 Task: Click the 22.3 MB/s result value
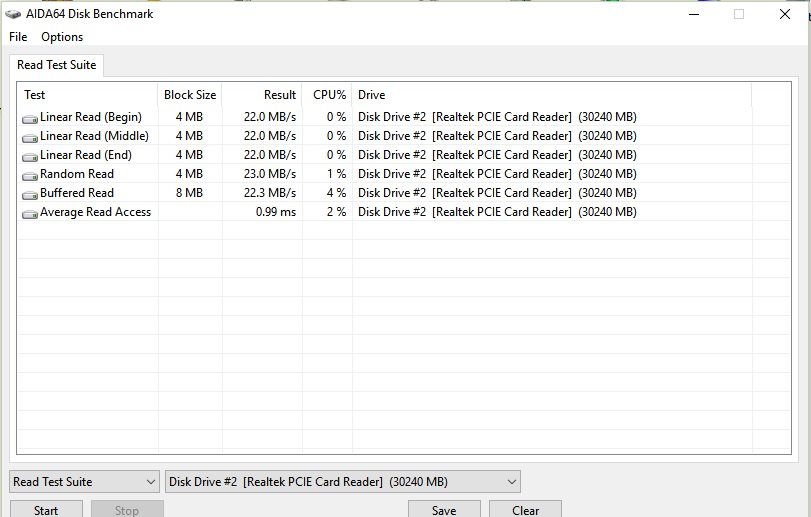point(270,193)
